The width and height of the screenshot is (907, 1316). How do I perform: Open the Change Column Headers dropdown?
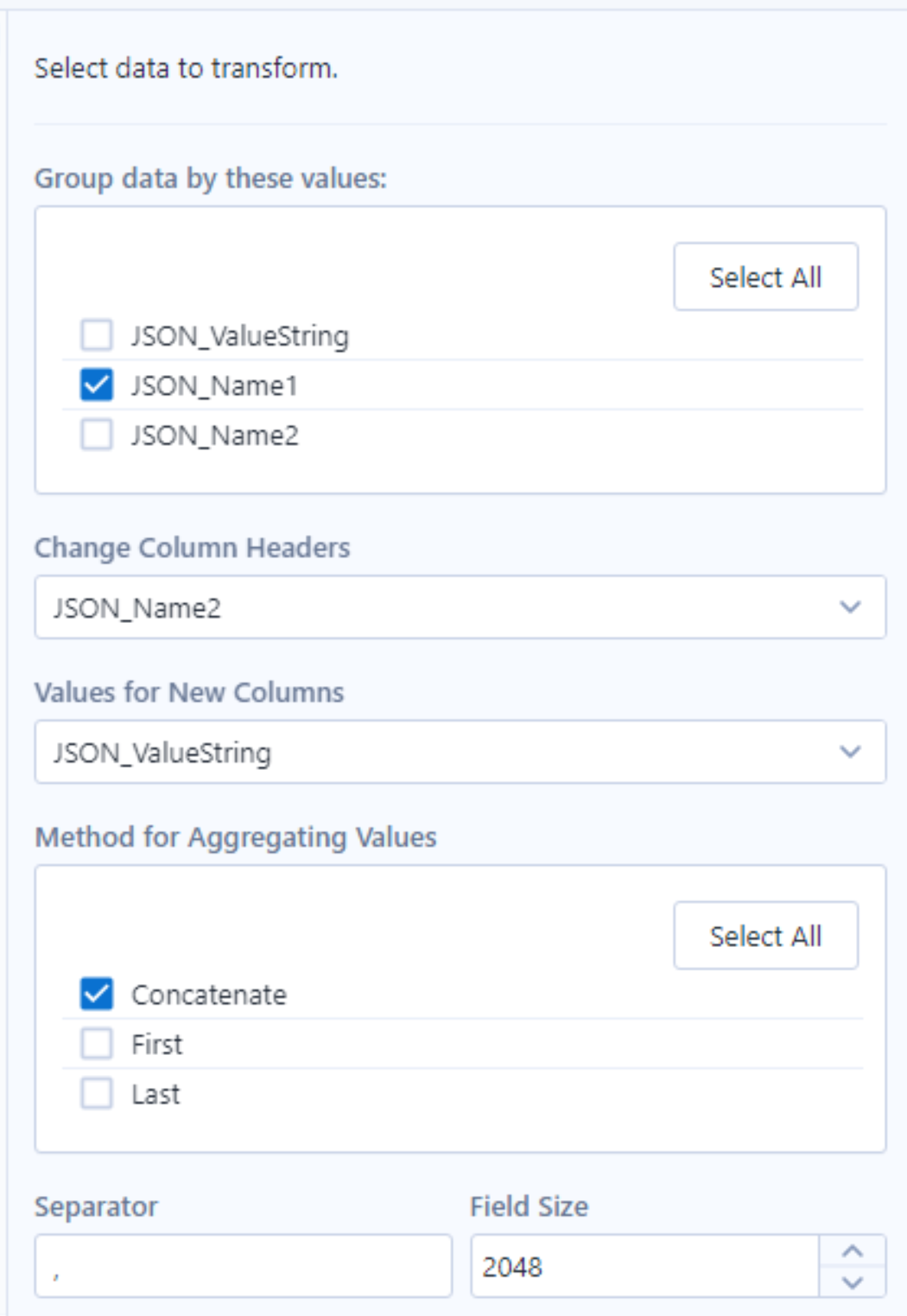pos(432,607)
